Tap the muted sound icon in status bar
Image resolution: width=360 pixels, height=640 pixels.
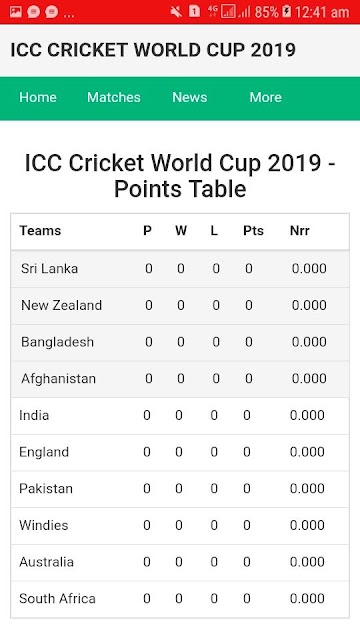pos(176,12)
